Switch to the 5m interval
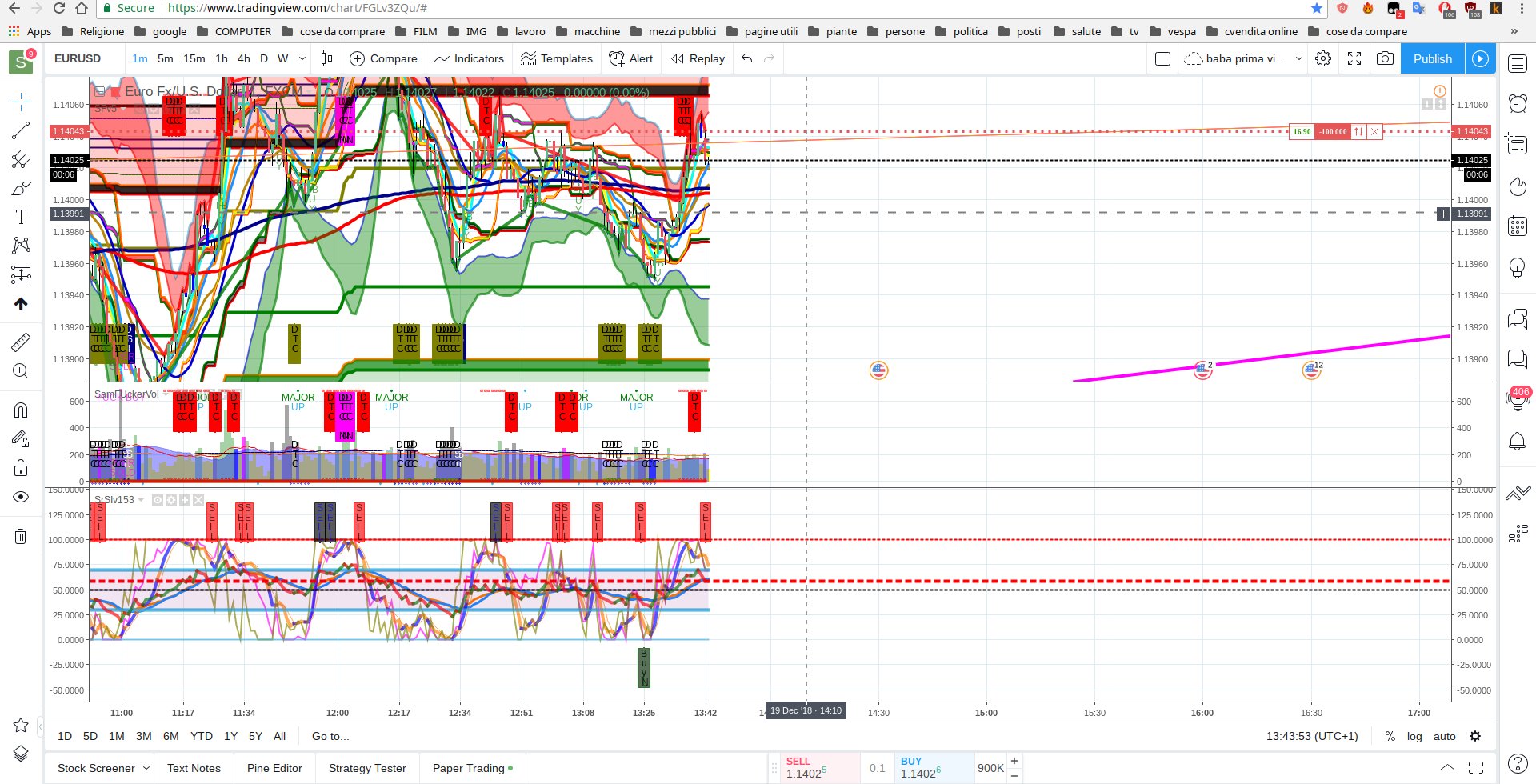1536x784 pixels. [165, 58]
